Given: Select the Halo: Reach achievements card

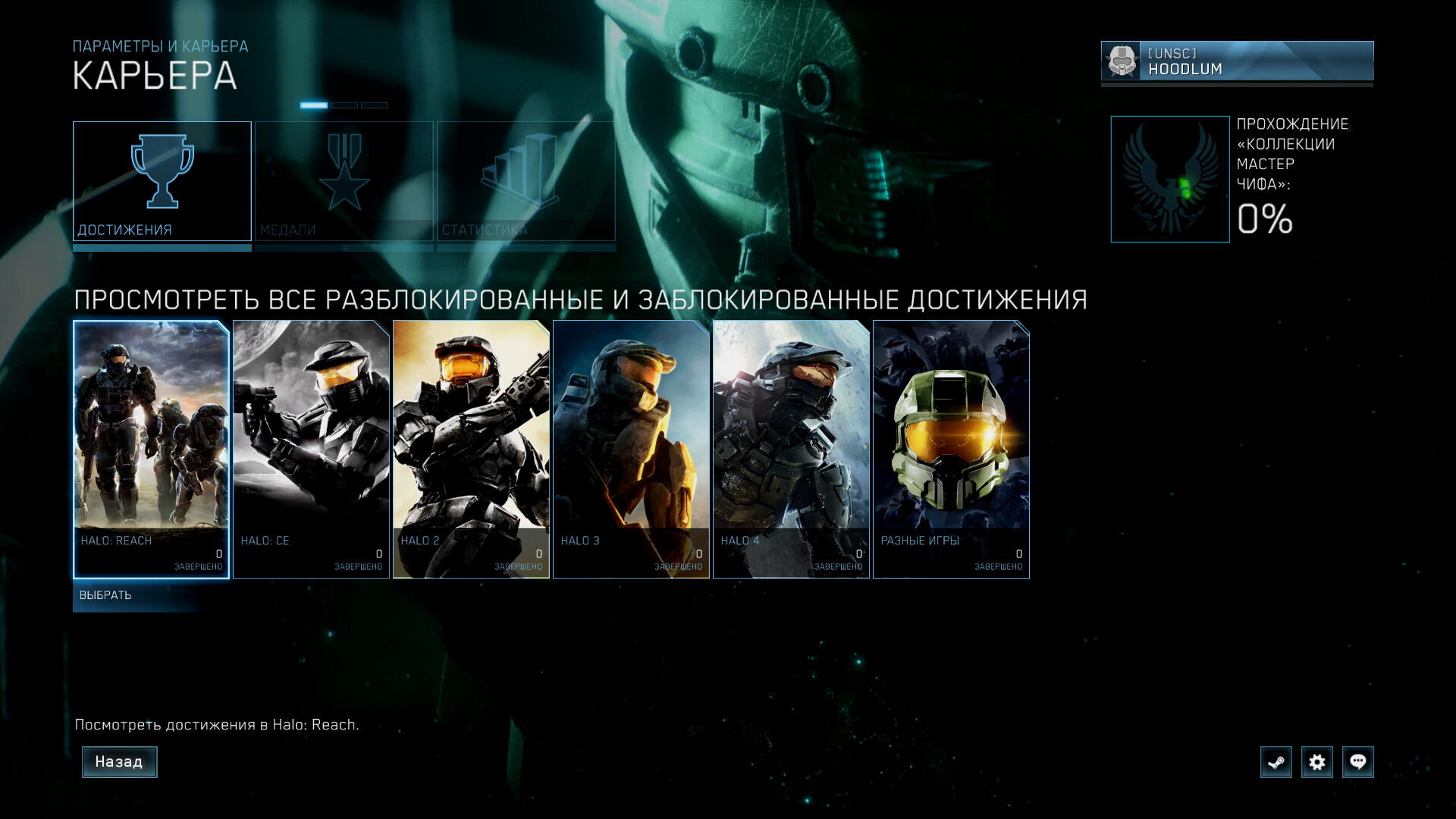Looking at the screenshot, I should pos(151,449).
